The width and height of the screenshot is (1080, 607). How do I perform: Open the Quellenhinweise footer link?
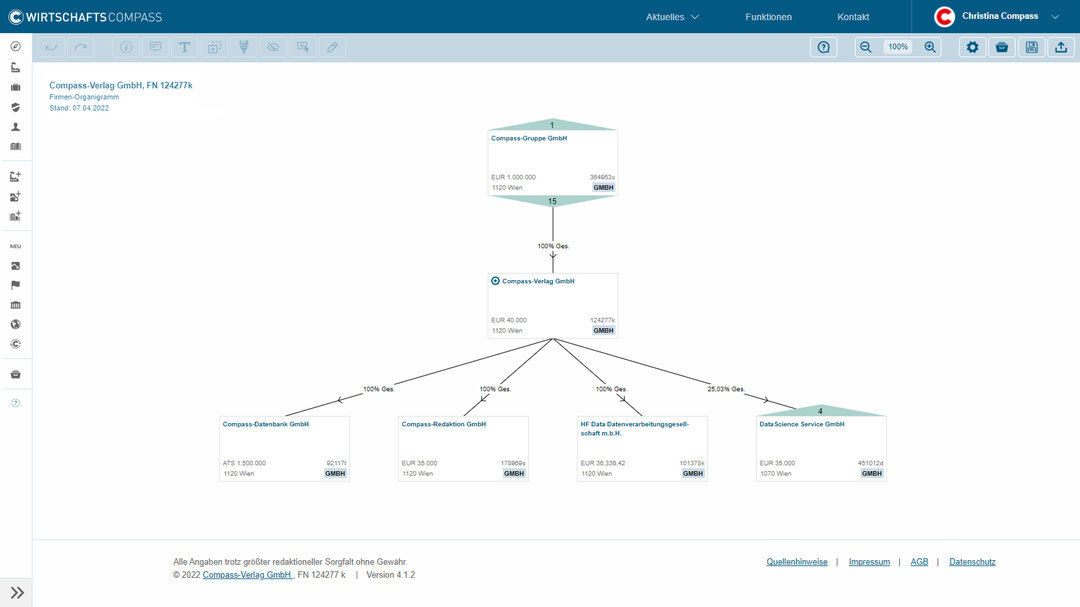[x=797, y=562]
